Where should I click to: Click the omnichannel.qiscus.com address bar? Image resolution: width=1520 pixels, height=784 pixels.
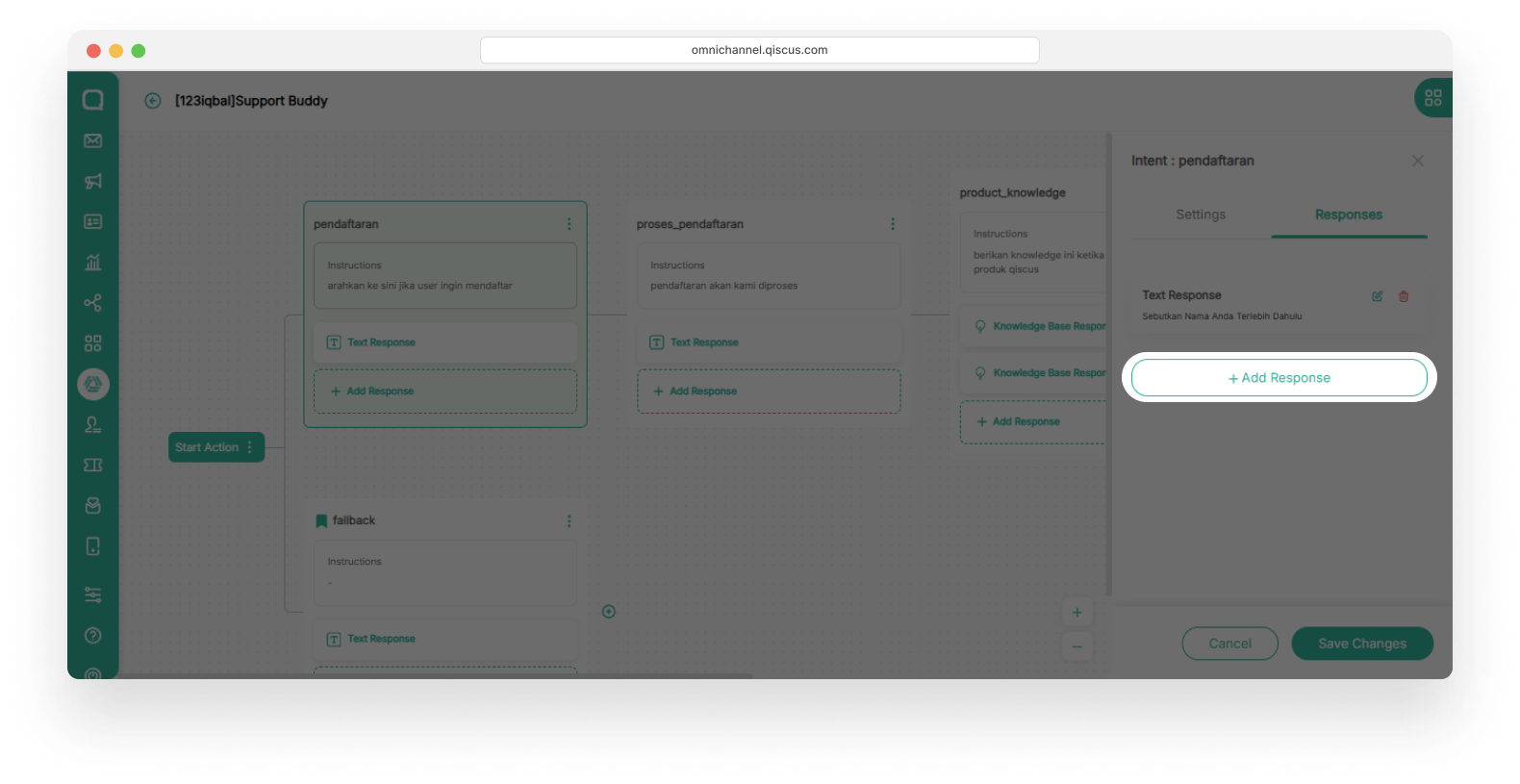pyautogui.click(x=760, y=50)
